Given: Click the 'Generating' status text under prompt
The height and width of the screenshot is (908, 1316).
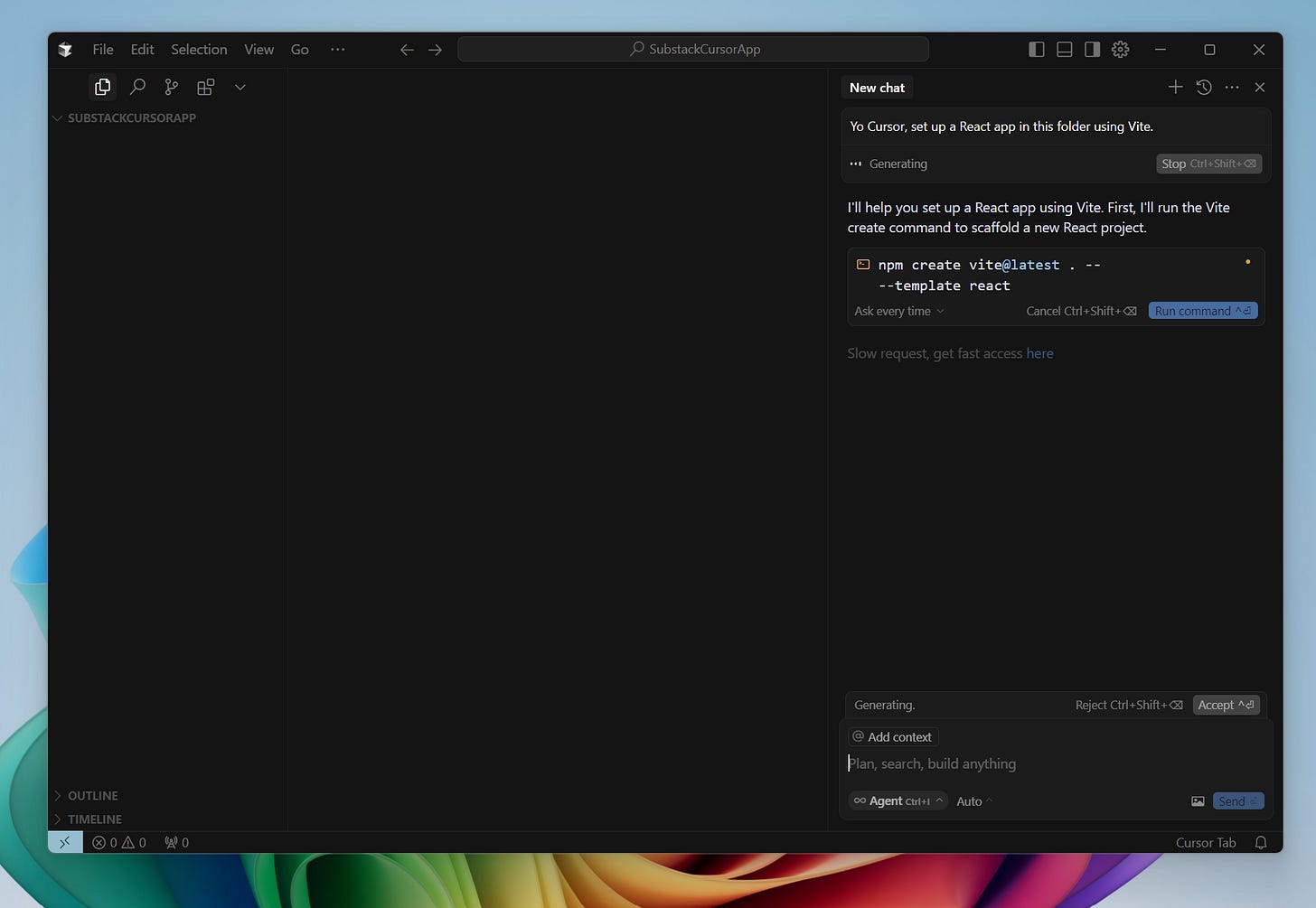Looking at the screenshot, I should click(898, 164).
